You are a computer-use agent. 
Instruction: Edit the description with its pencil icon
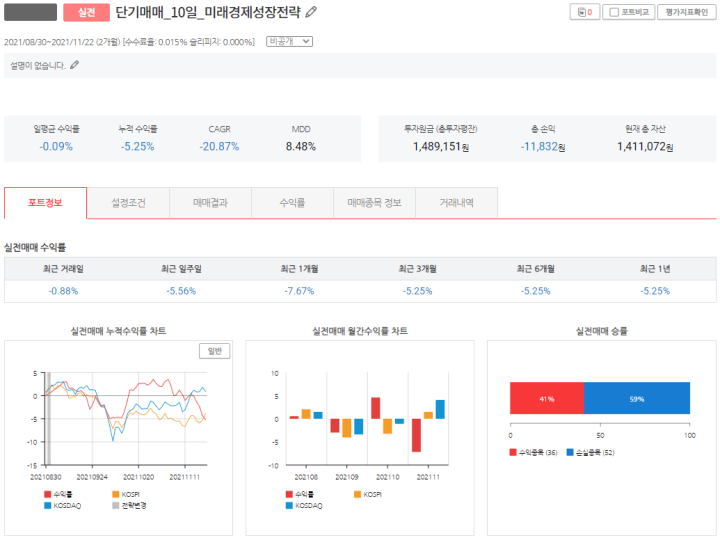click(74, 65)
